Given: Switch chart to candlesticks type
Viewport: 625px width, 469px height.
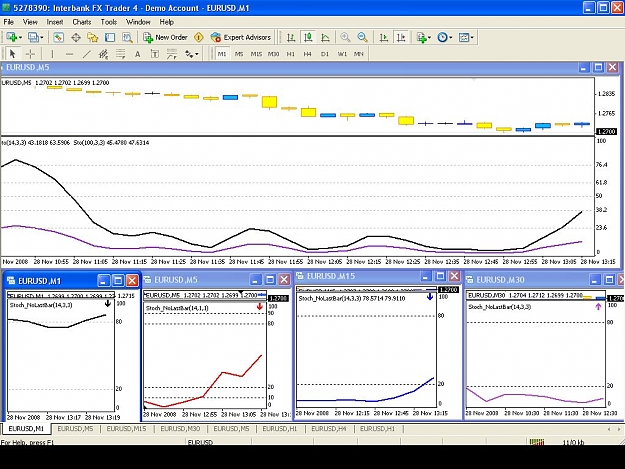Looking at the screenshot, I should click(308, 37).
